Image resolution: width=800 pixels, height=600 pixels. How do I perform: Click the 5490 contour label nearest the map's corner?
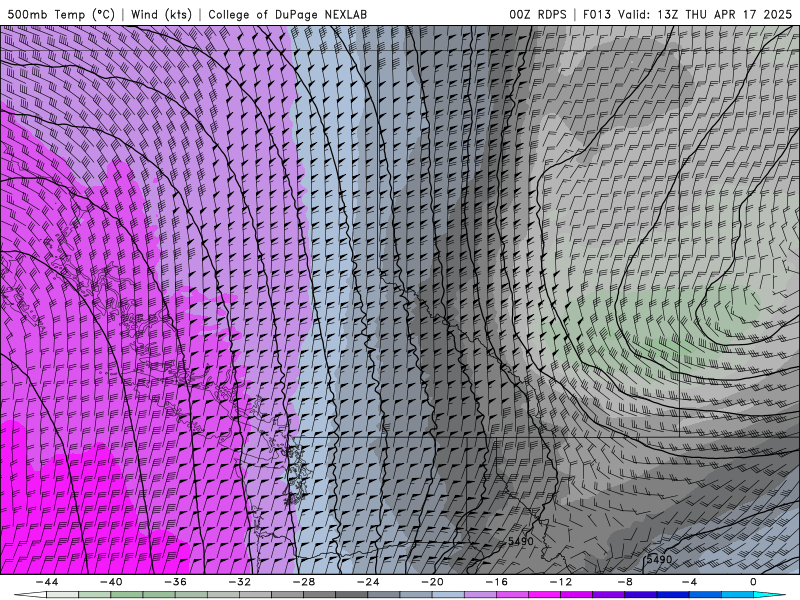click(x=659, y=560)
